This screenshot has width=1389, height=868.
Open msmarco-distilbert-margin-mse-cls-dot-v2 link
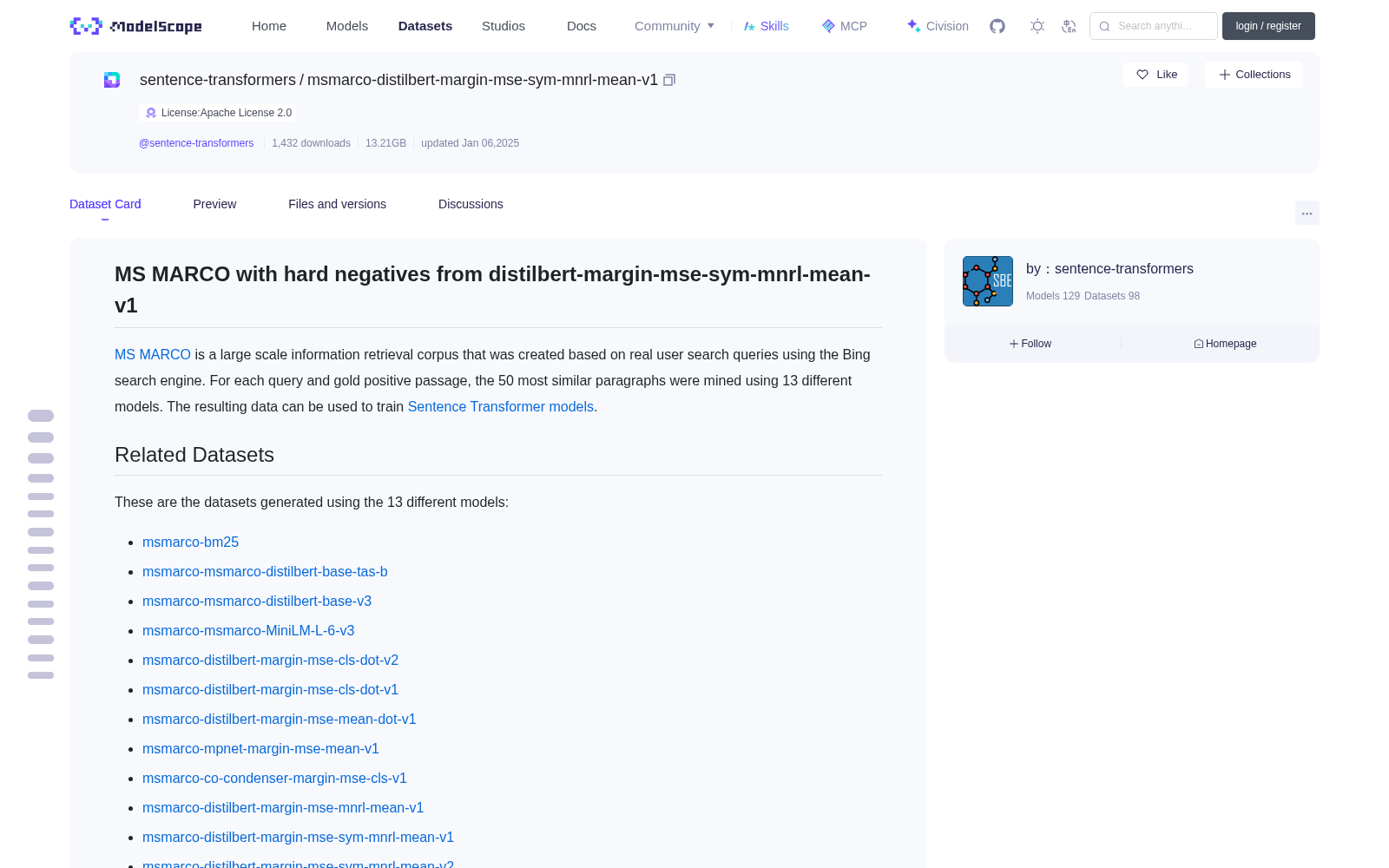pyautogui.click(x=270, y=660)
